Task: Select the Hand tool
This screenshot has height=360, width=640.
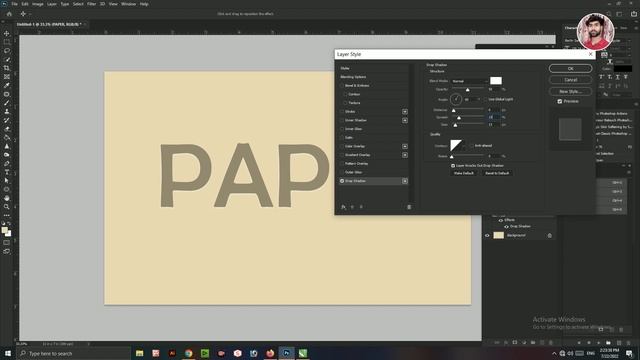Action: click(7, 198)
